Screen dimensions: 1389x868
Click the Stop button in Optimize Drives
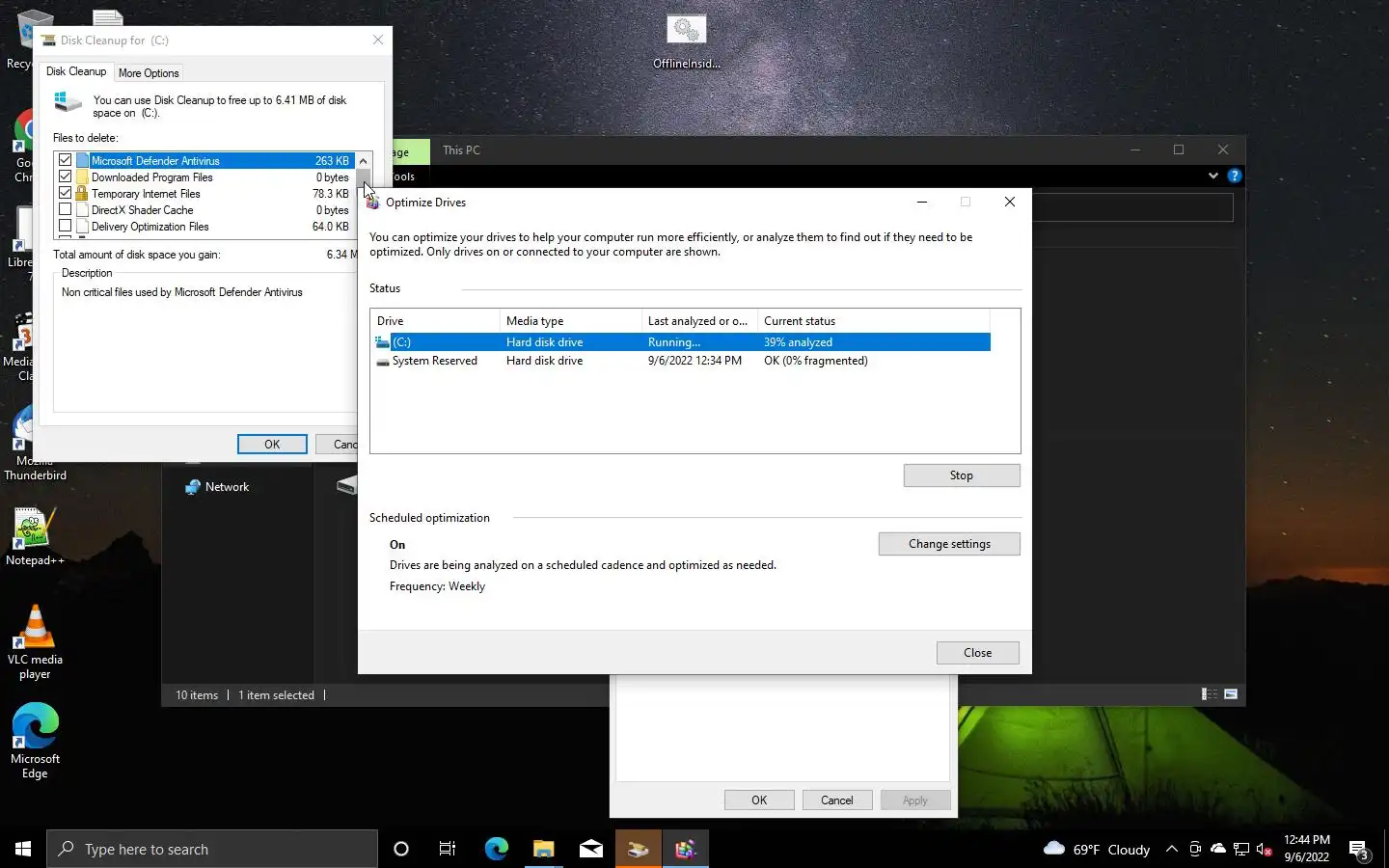pos(962,475)
